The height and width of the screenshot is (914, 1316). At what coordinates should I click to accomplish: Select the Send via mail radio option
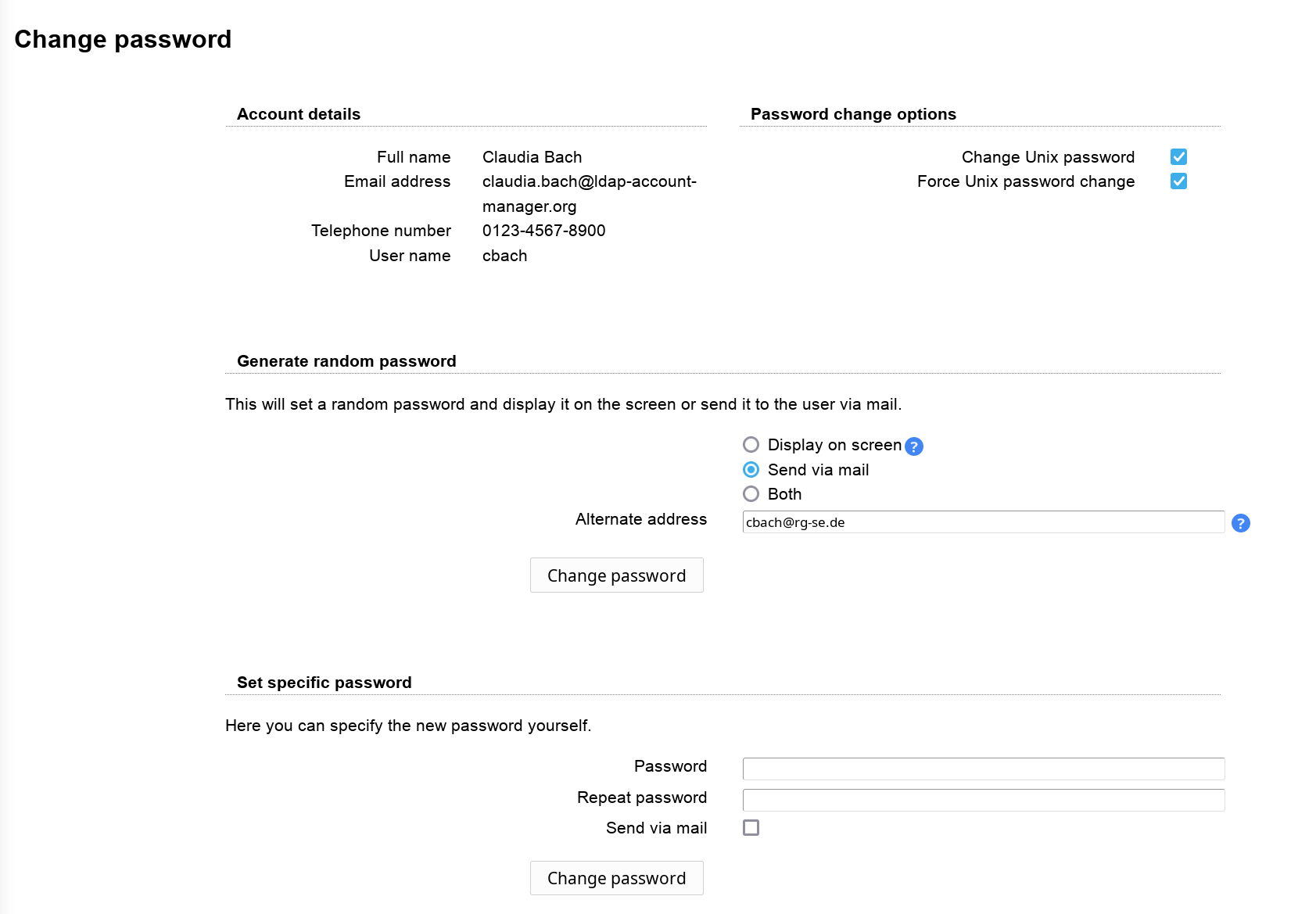pyautogui.click(x=751, y=469)
